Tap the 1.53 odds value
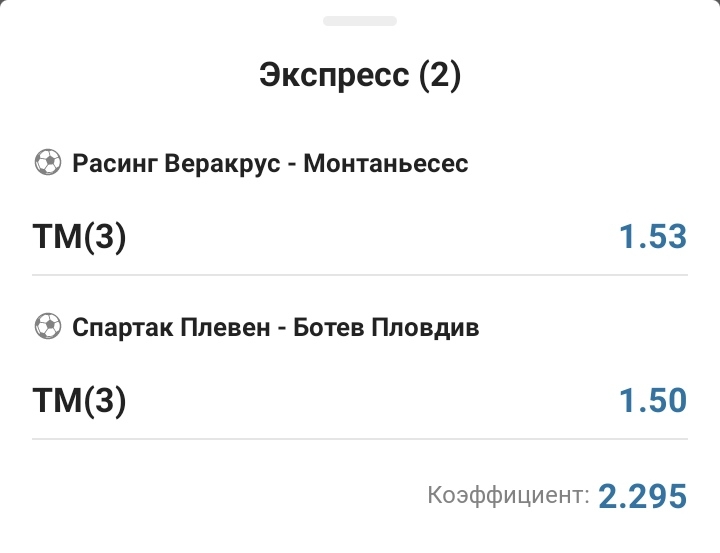Image resolution: width=720 pixels, height=553 pixels. [x=653, y=237]
